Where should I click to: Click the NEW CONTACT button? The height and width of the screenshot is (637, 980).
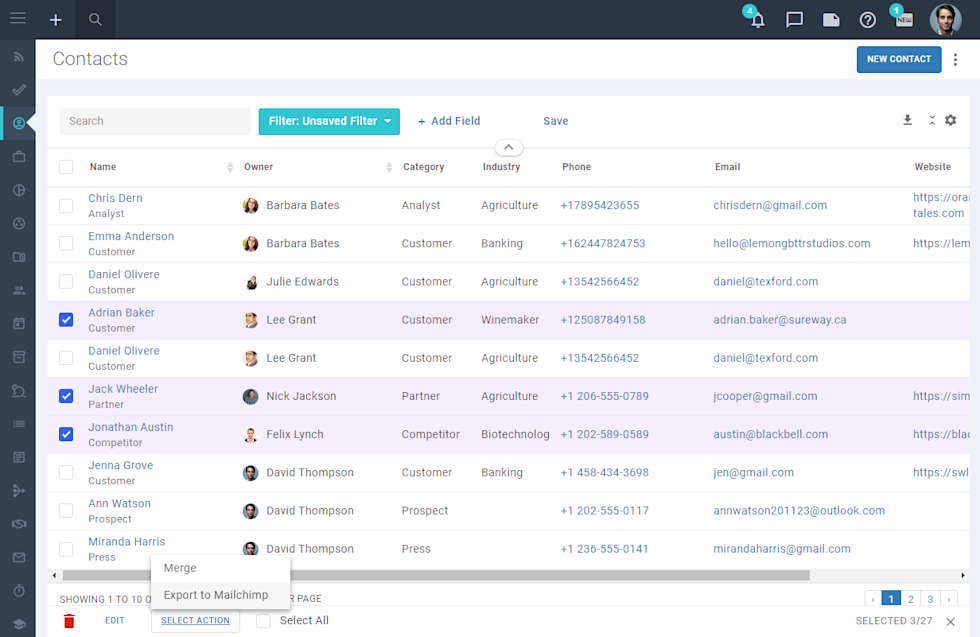pyautogui.click(x=898, y=59)
